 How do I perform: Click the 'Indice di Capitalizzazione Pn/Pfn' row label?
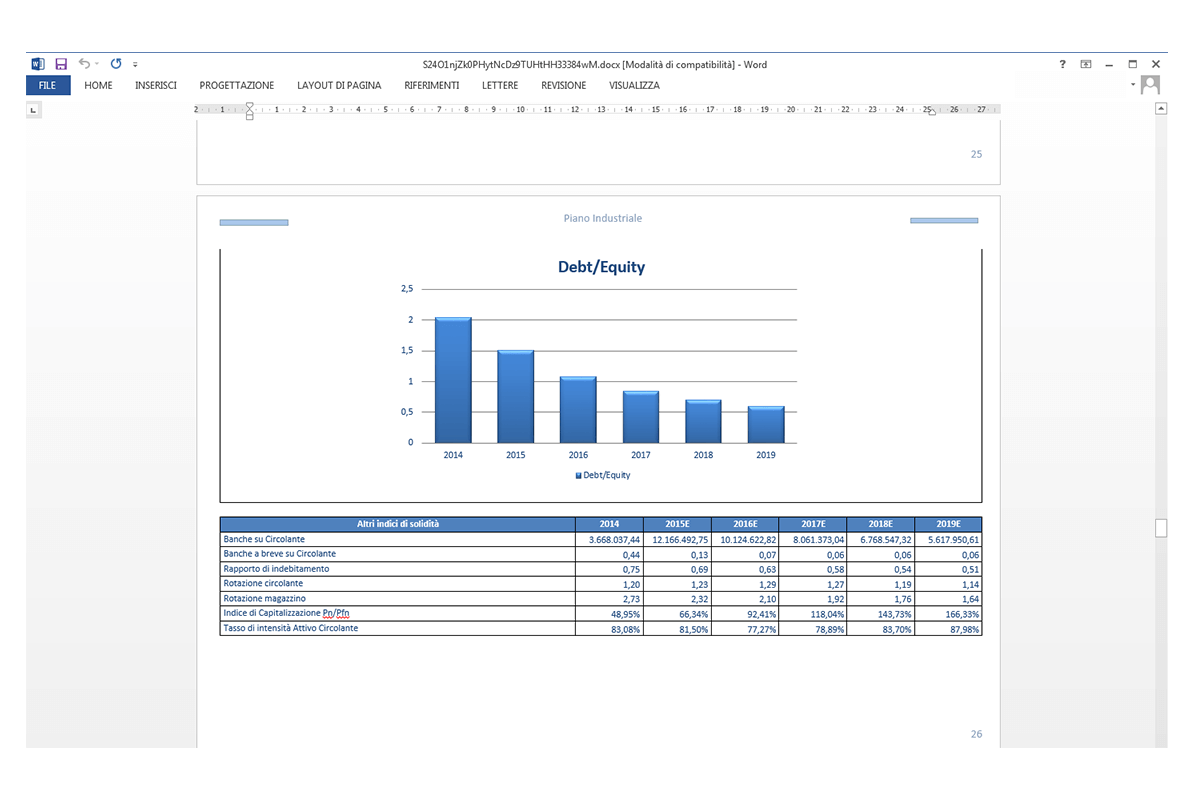286,614
